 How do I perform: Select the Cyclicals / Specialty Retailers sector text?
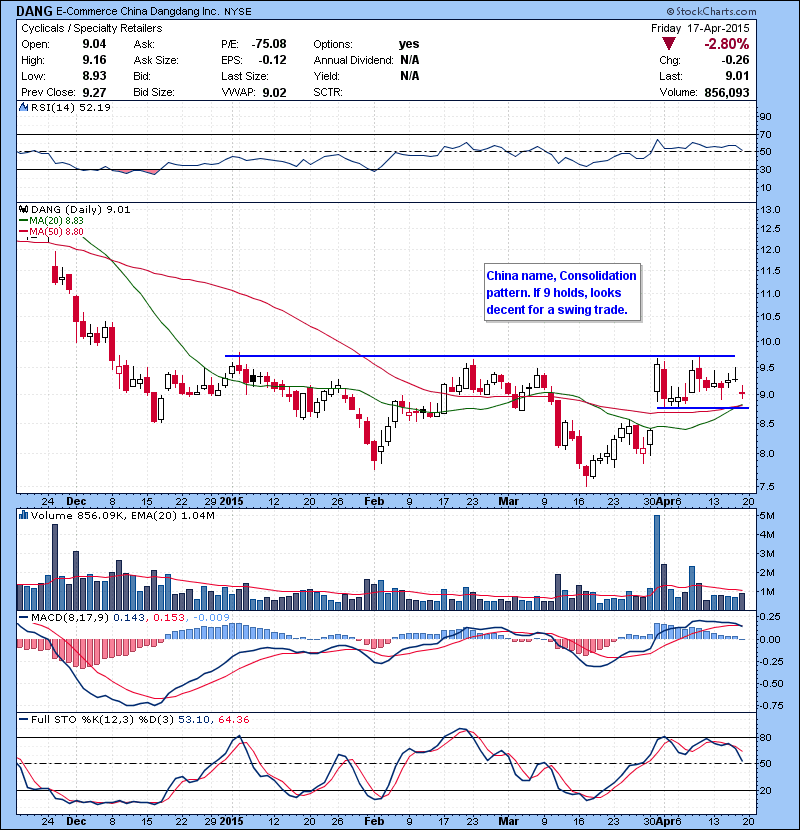[92, 29]
